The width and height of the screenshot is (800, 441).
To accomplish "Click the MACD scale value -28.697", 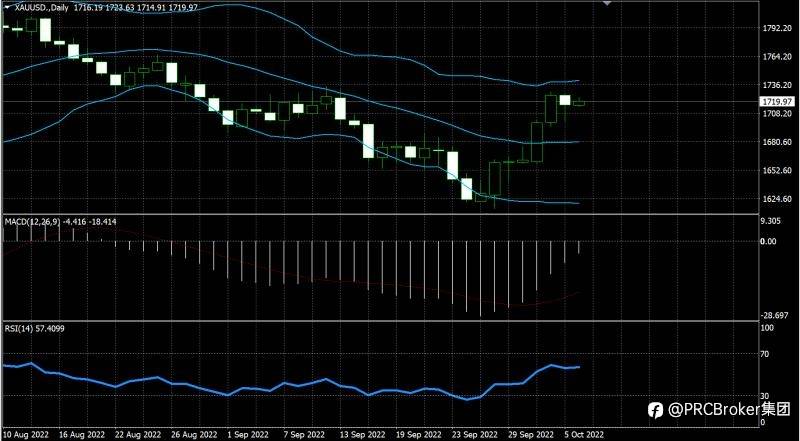I will click(x=774, y=316).
